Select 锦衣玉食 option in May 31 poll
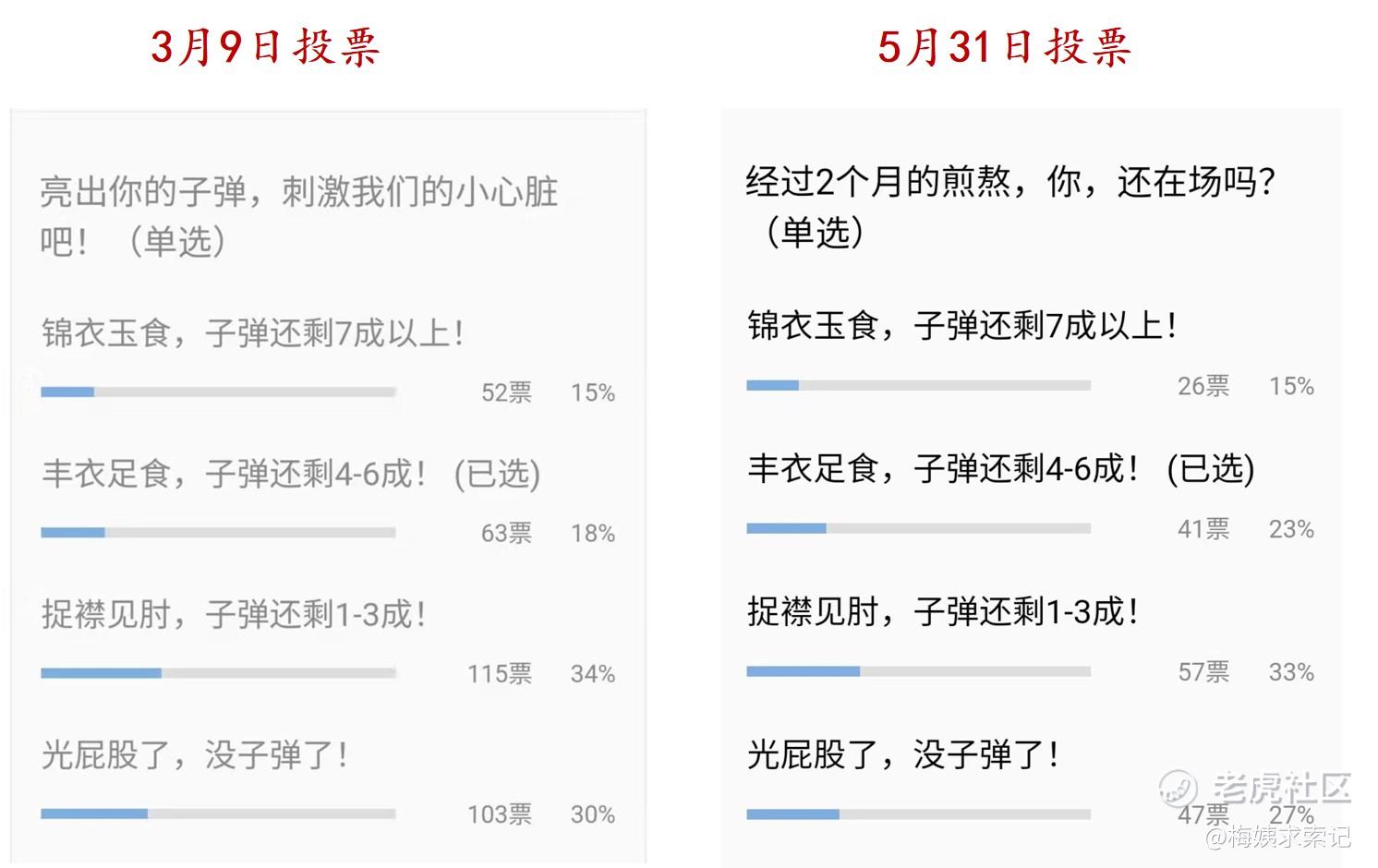 point(961,326)
